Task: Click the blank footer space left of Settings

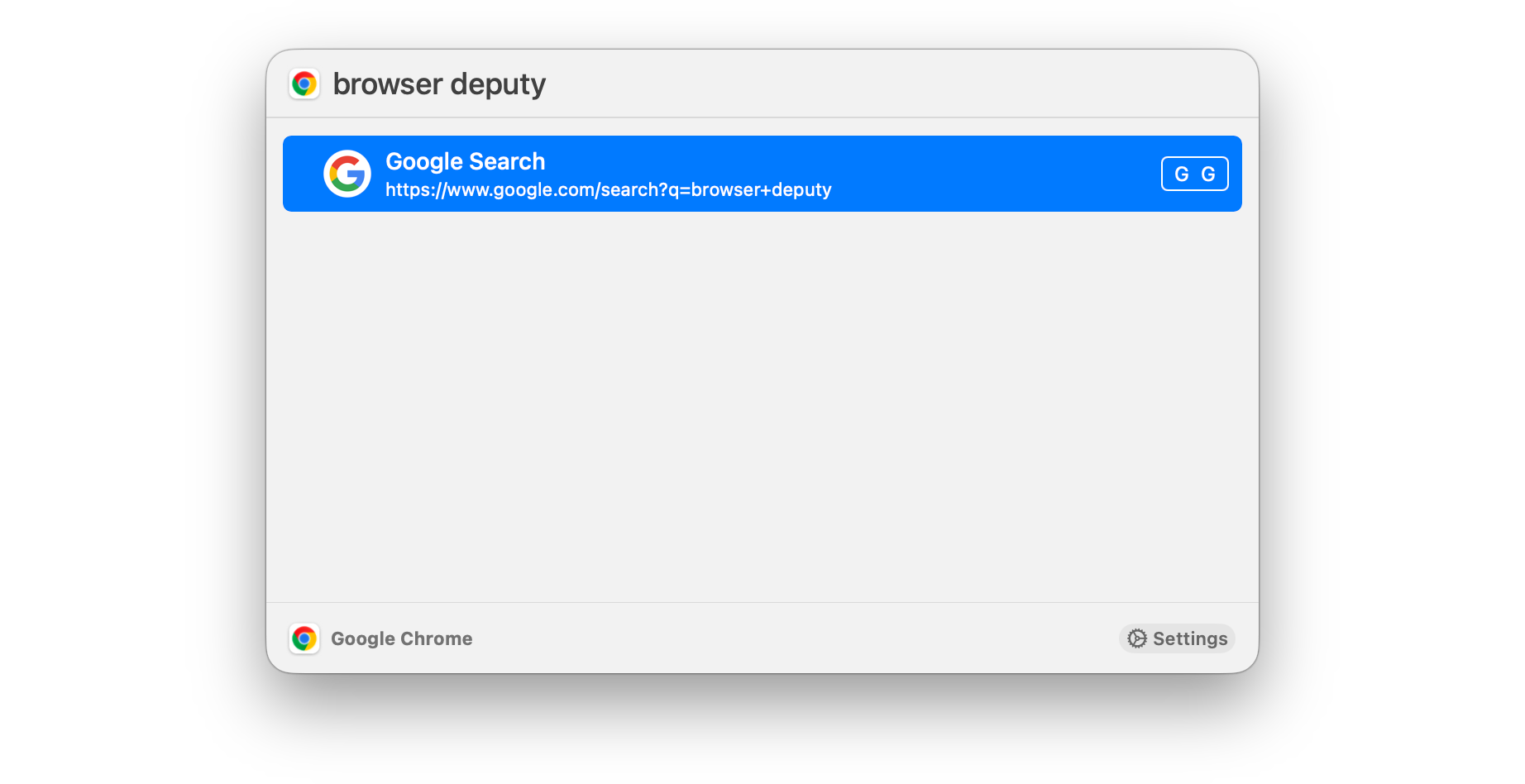Action: [794, 638]
